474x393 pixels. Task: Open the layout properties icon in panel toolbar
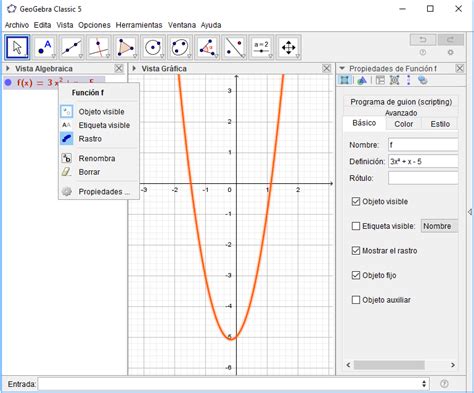[380, 80]
